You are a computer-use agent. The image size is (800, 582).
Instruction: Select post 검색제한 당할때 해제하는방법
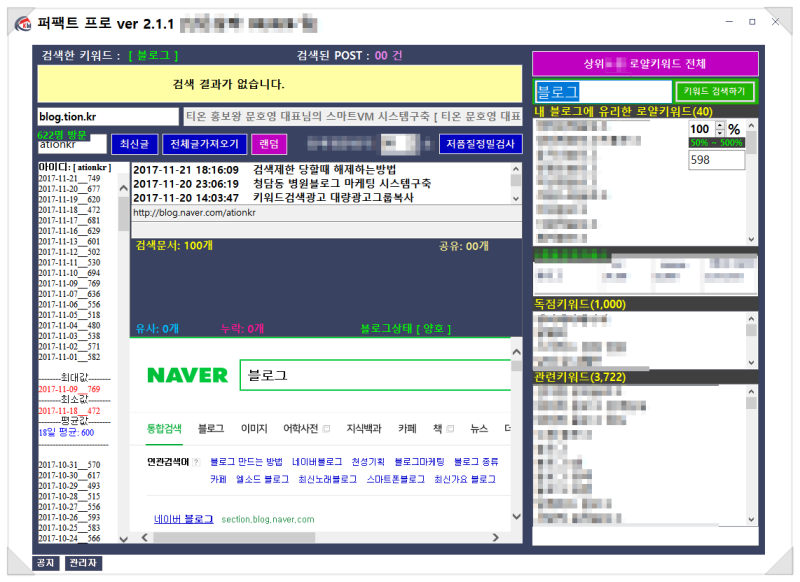click(x=324, y=169)
